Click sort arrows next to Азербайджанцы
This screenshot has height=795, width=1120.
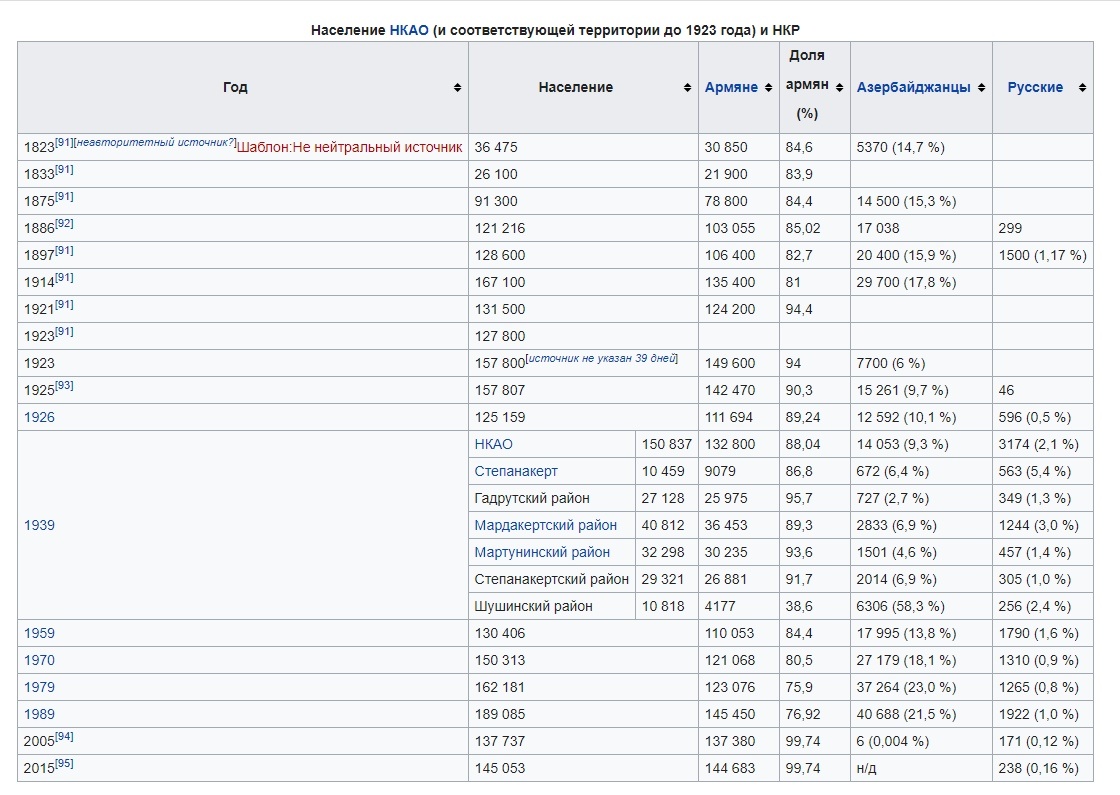(981, 88)
